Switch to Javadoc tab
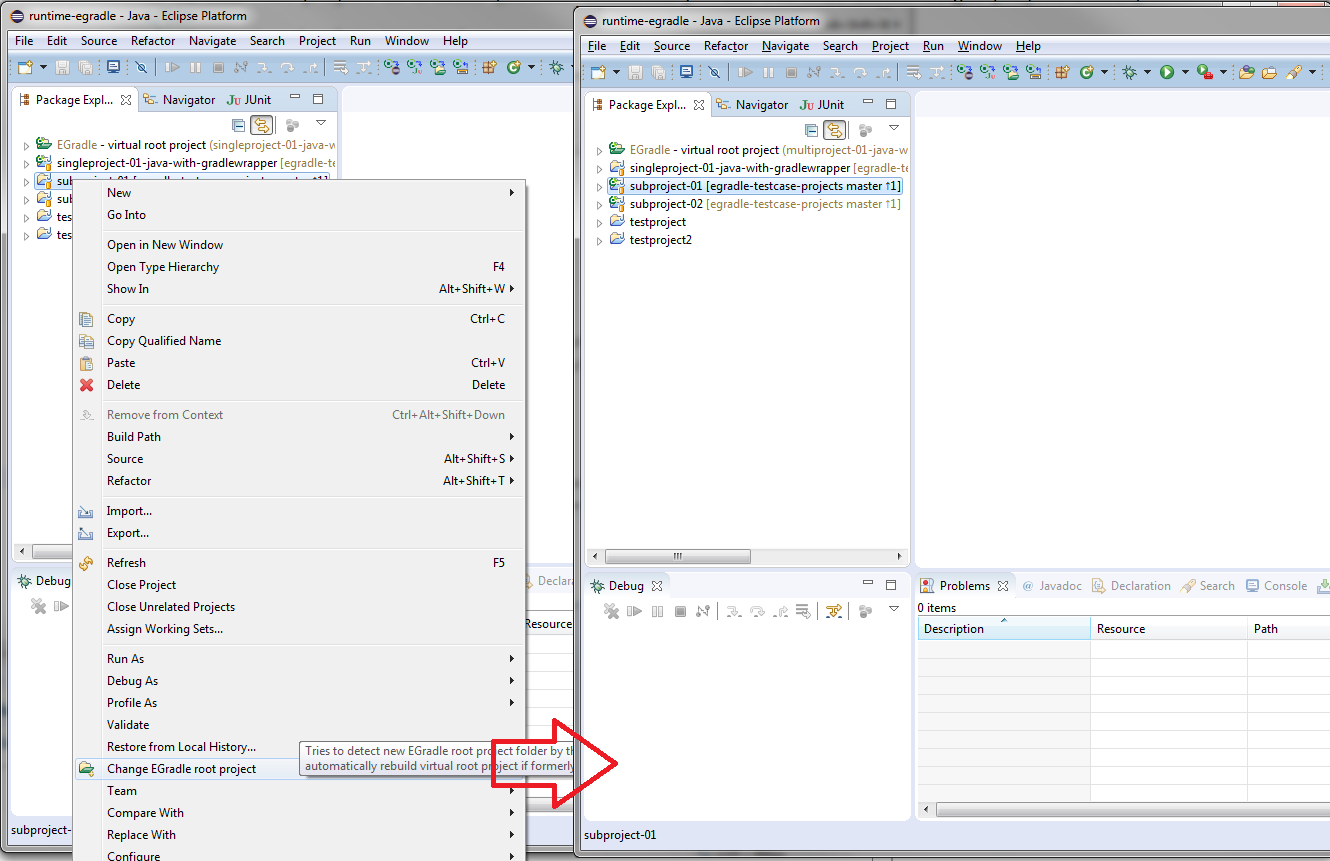The image size is (1330, 861). pyautogui.click(x=1051, y=586)
